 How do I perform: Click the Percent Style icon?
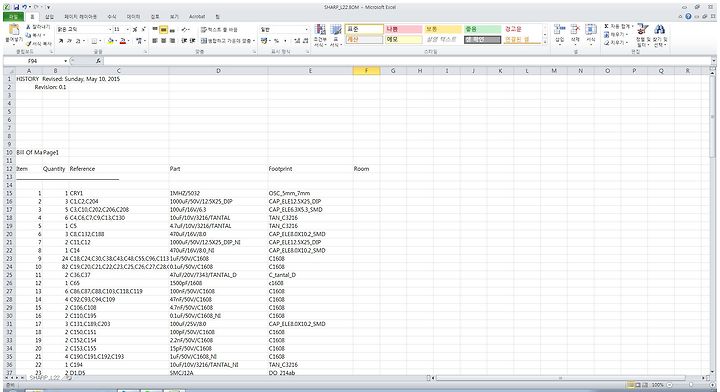[x=276, y=41]
